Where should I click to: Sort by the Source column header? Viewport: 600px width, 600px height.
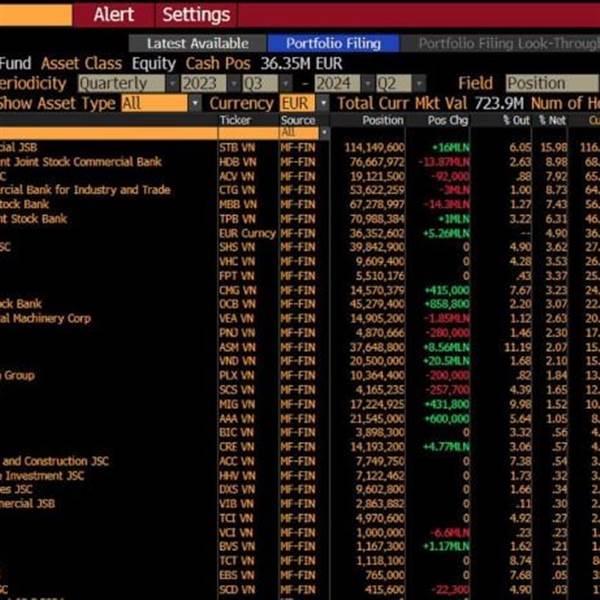298,121
